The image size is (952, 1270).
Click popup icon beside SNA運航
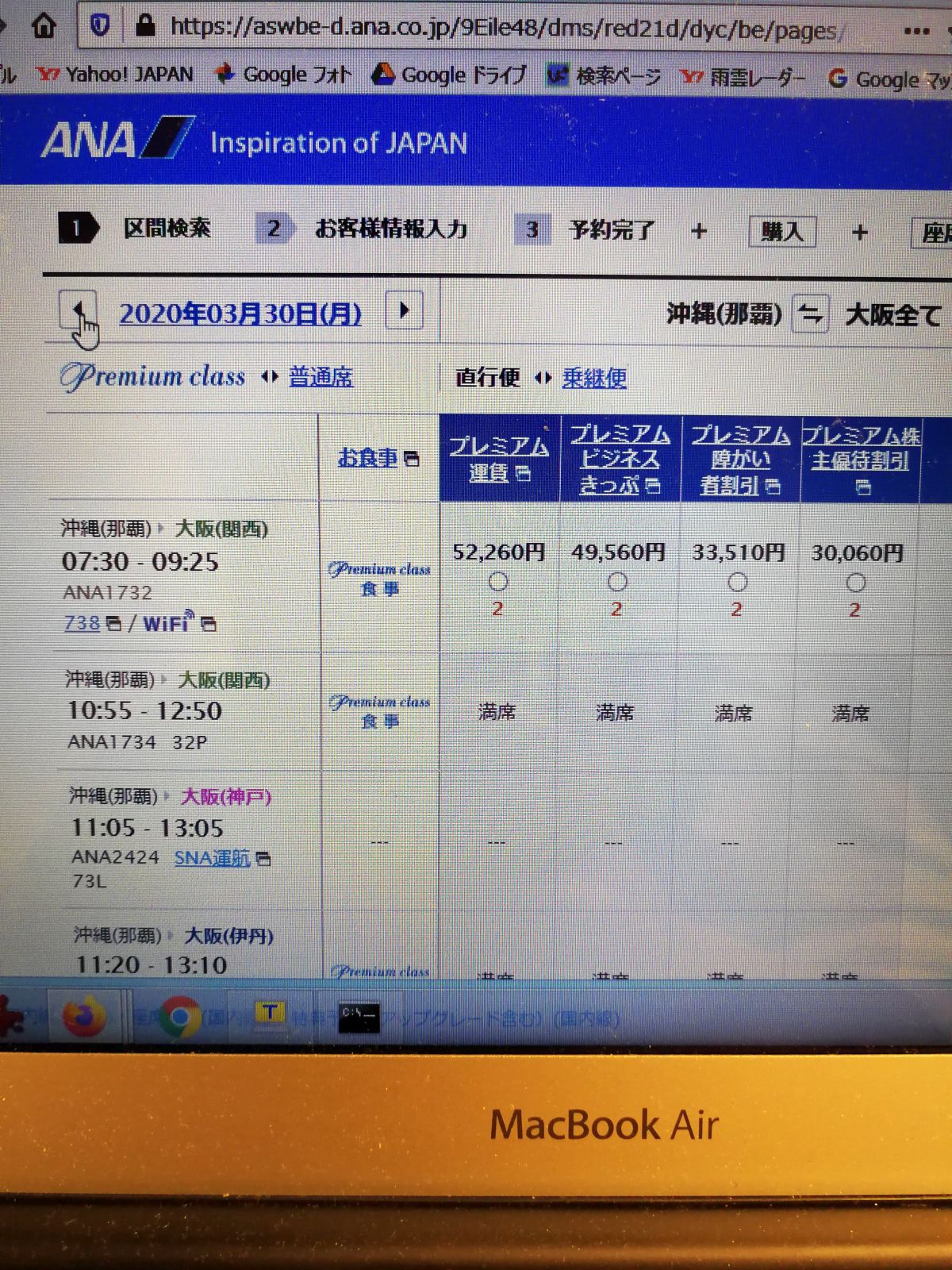coord(263,859)
